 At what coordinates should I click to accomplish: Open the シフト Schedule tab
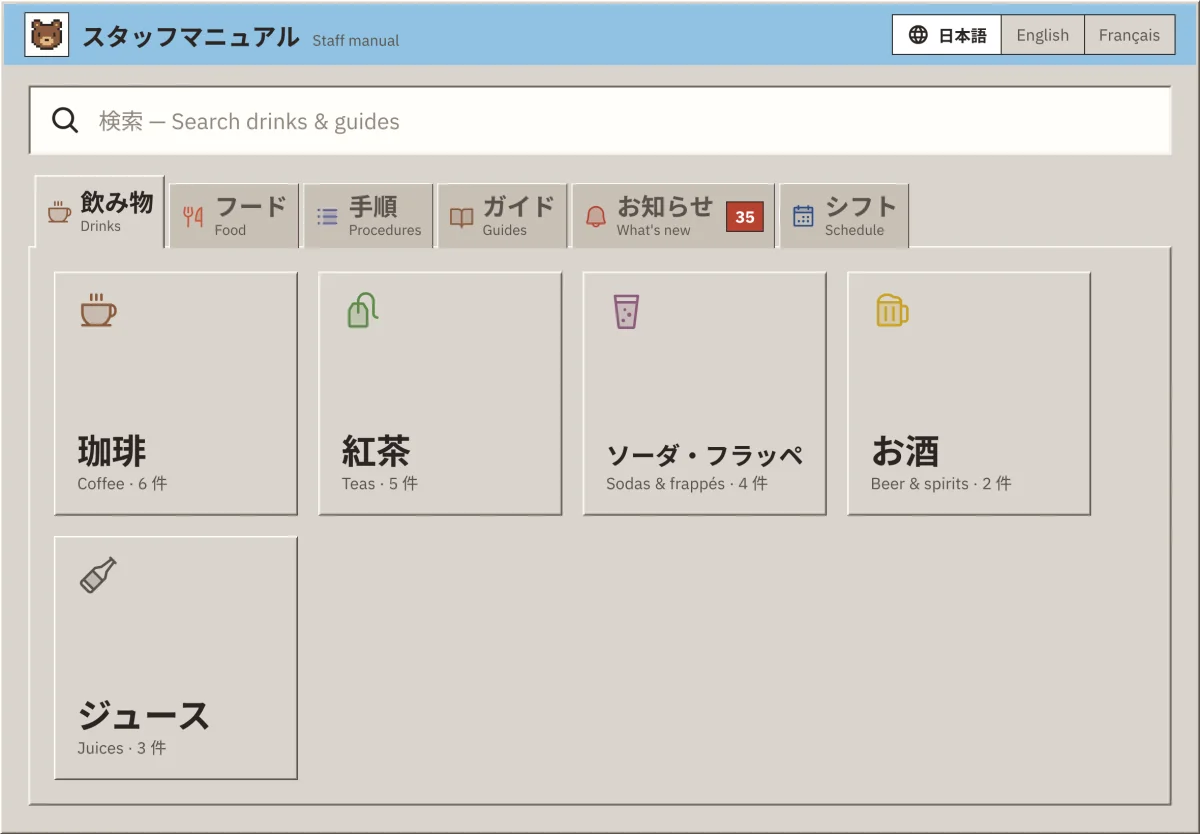click(x=844, y=216)
